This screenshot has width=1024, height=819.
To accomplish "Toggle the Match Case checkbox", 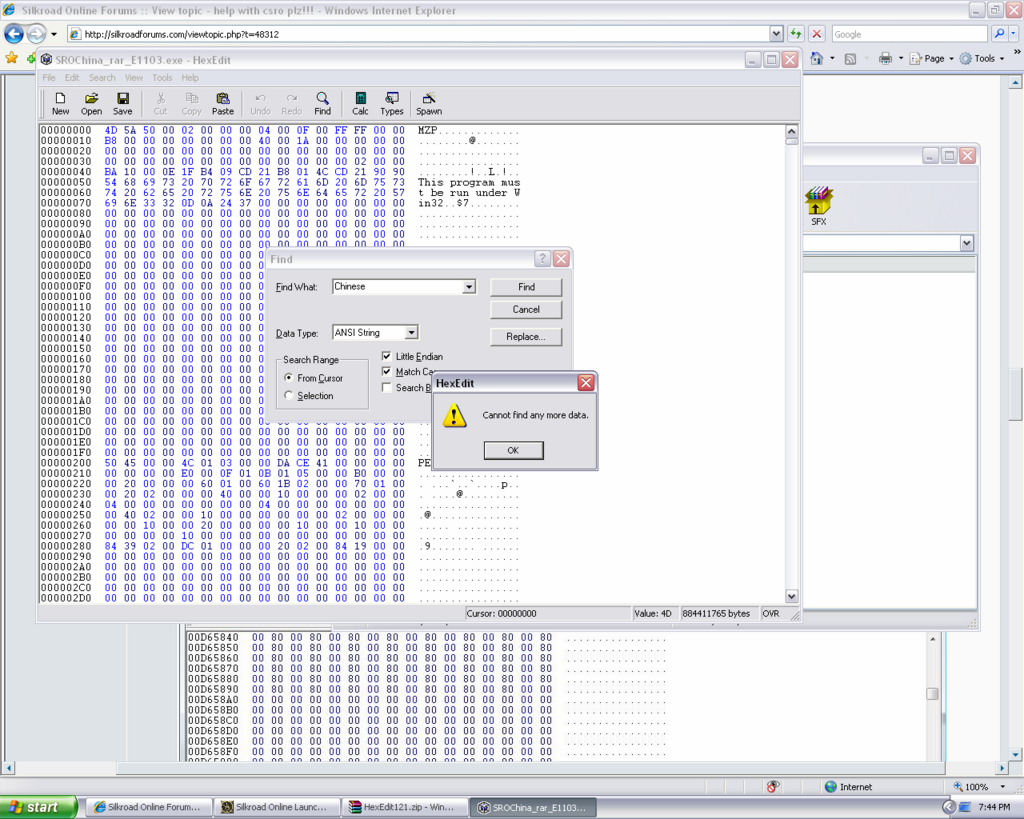I will point(387,371).
